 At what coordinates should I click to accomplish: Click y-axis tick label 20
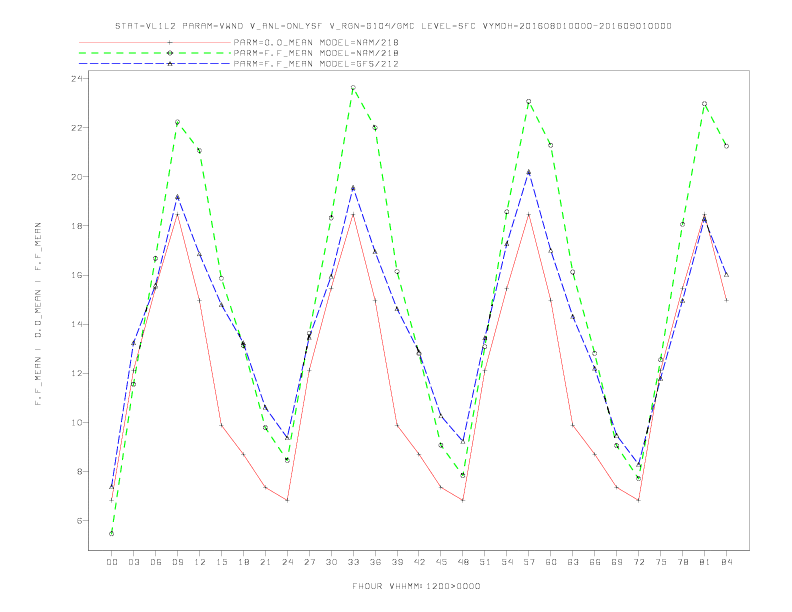coord(76,177)
